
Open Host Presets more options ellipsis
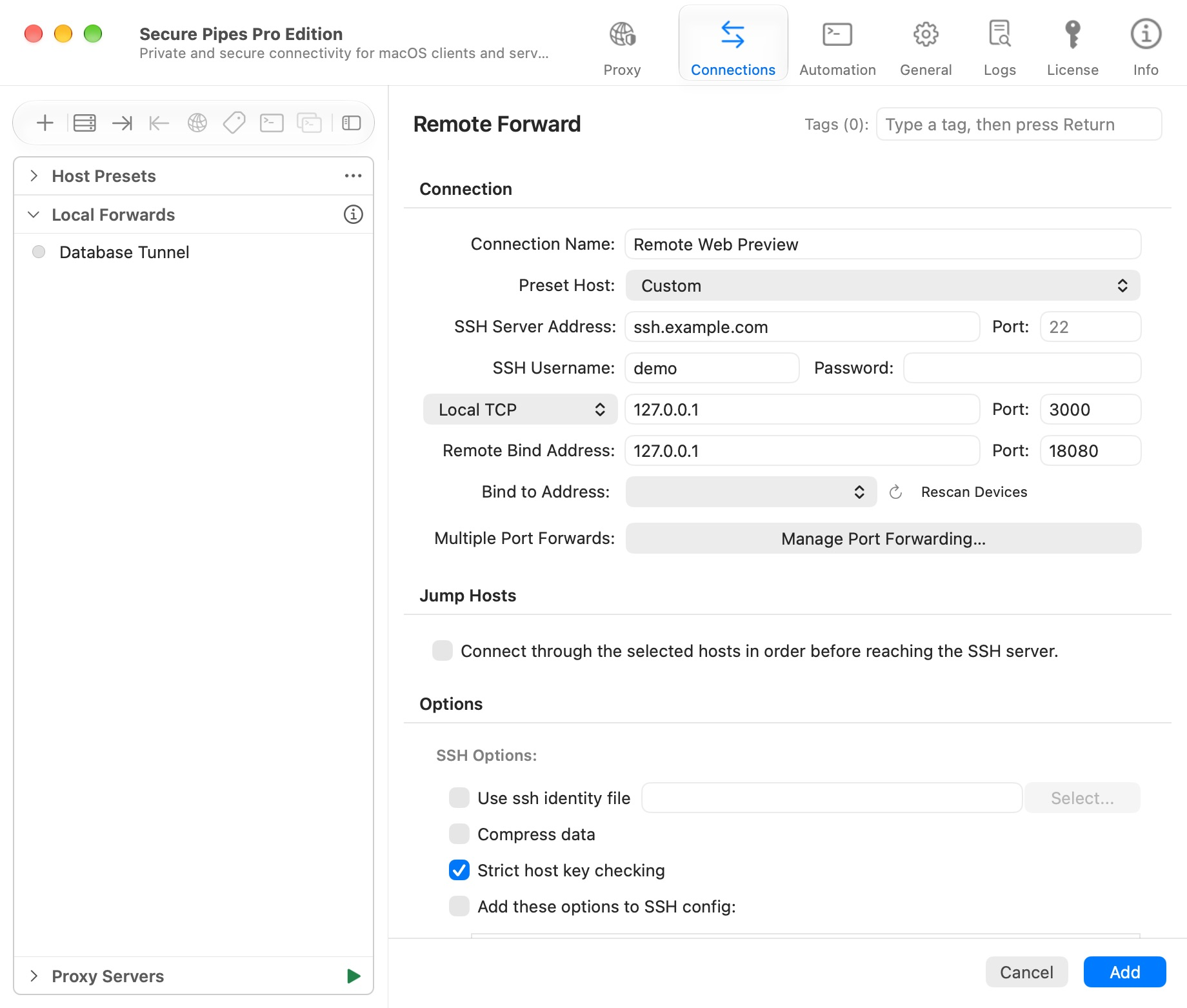353,176
